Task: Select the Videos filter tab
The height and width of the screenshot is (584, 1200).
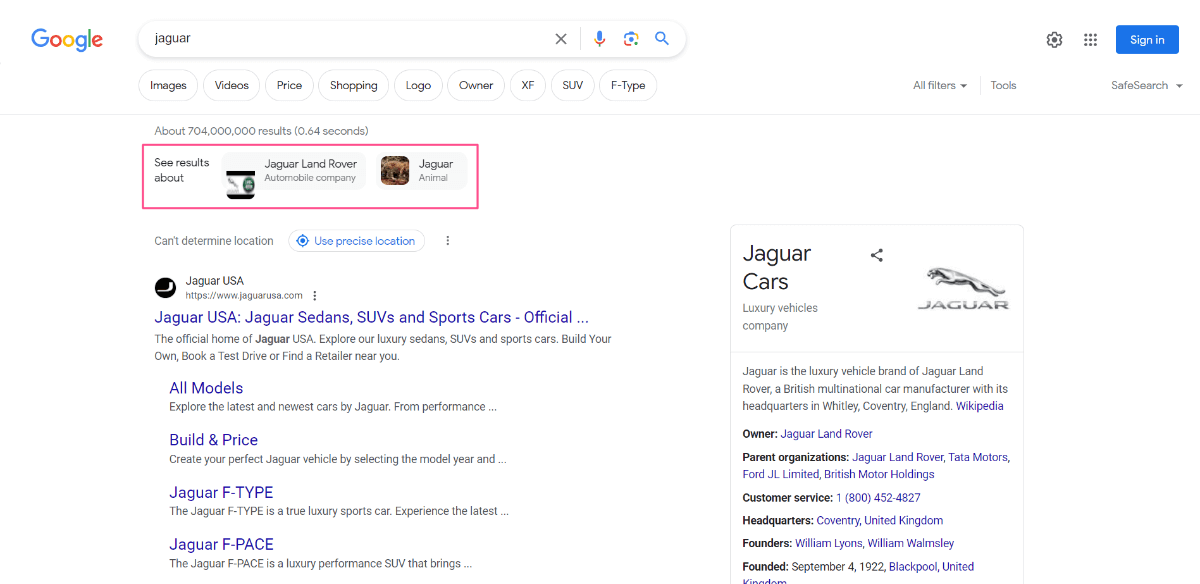Action: (232, 86)
